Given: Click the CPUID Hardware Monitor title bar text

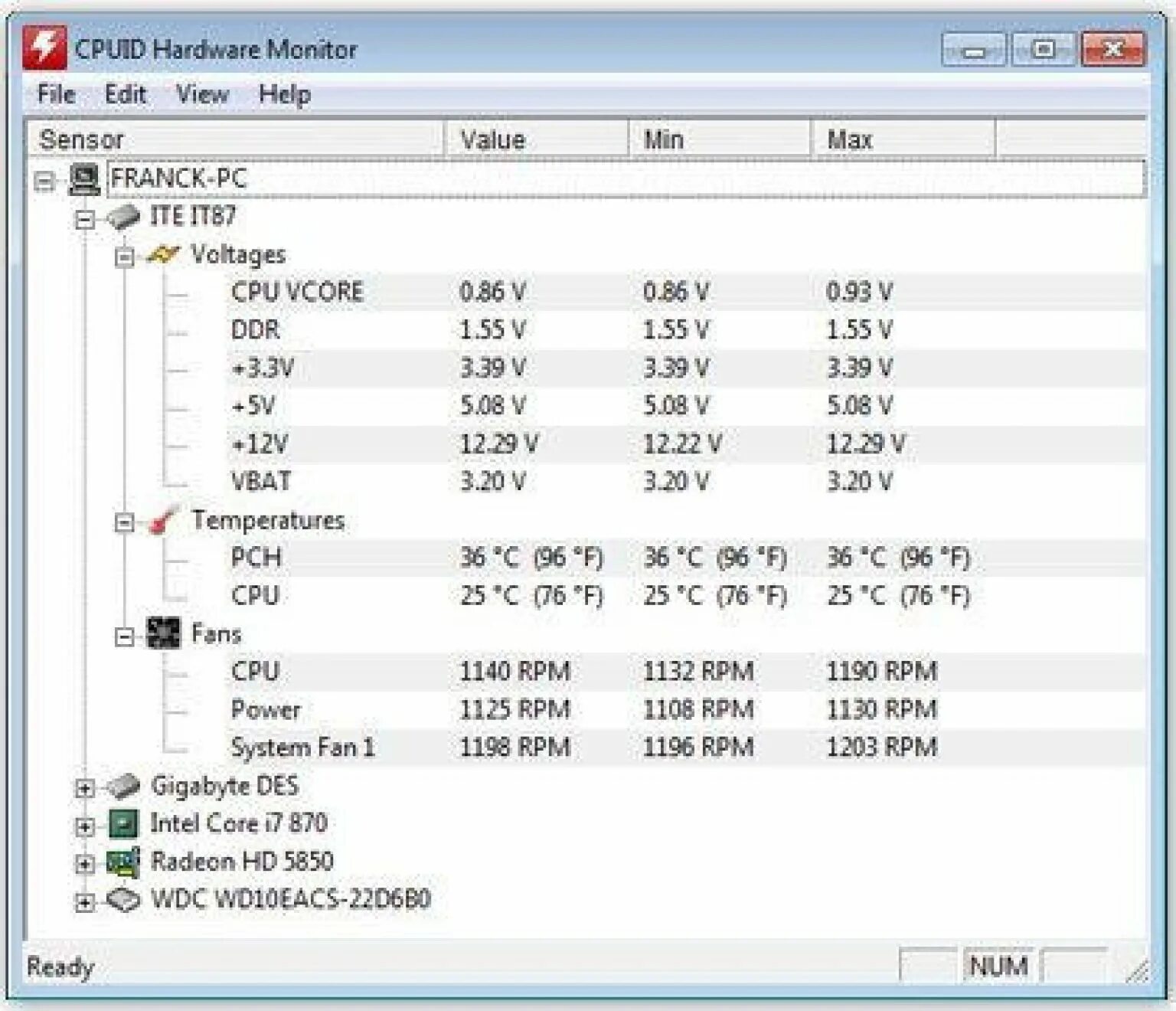Looking at the screenshot, I should click(x=215, y=50).
